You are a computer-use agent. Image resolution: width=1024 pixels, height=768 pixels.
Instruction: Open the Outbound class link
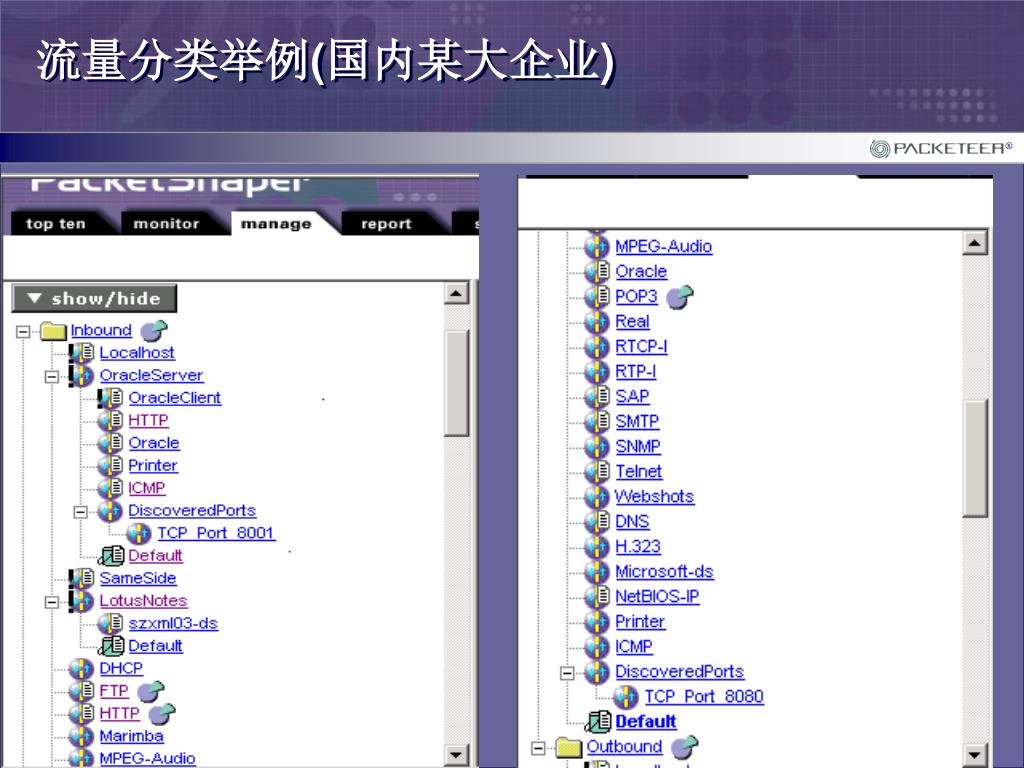point(624,746)
